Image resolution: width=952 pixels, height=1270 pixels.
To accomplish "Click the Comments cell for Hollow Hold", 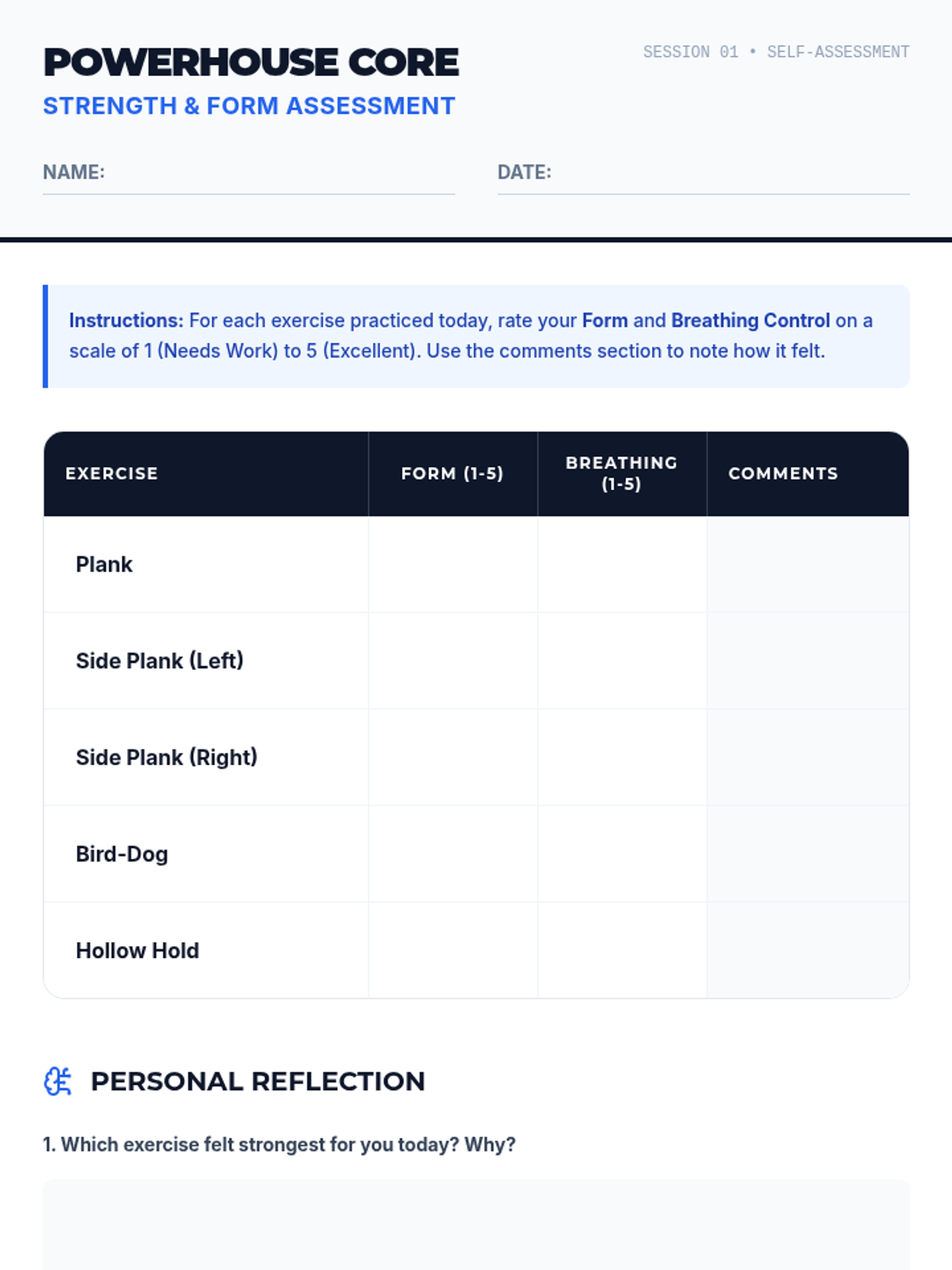I will tap(808, 950).
